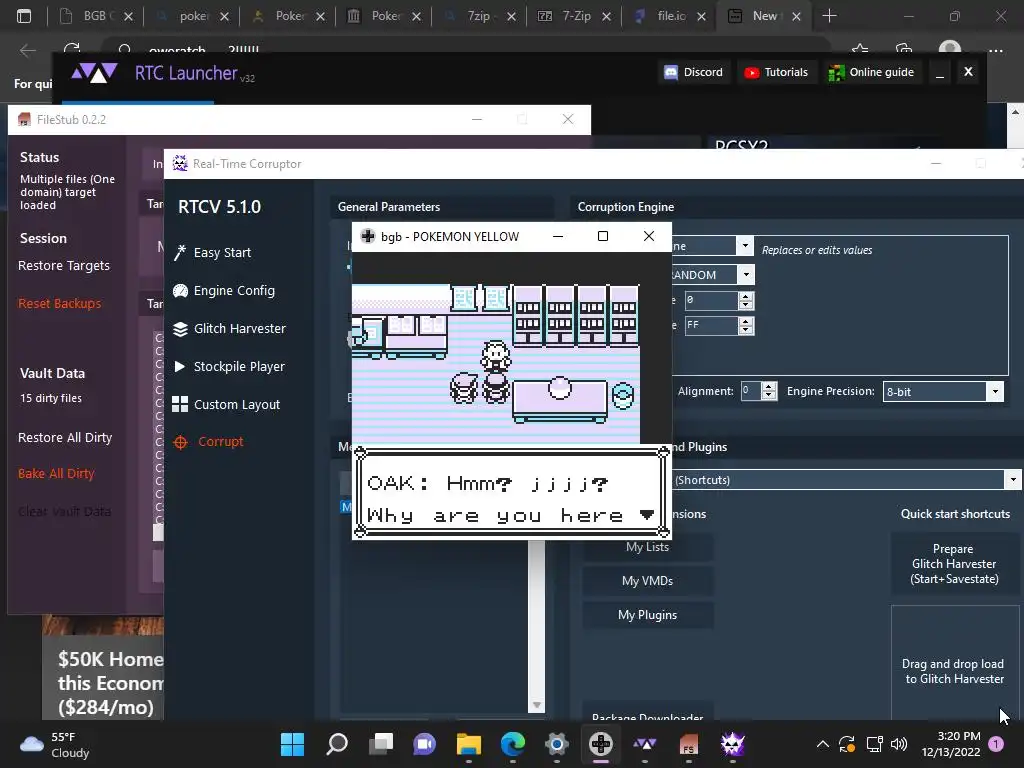
Task: Open Online guide in RTC Launcher
Action: point(871,72)
